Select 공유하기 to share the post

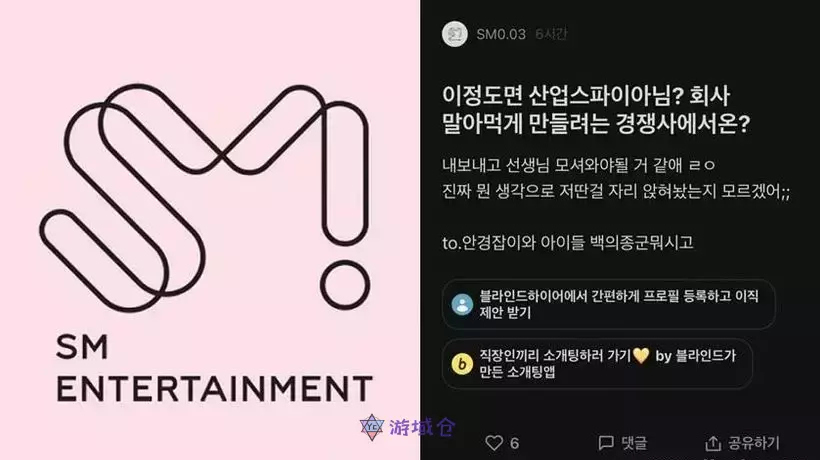754,443
